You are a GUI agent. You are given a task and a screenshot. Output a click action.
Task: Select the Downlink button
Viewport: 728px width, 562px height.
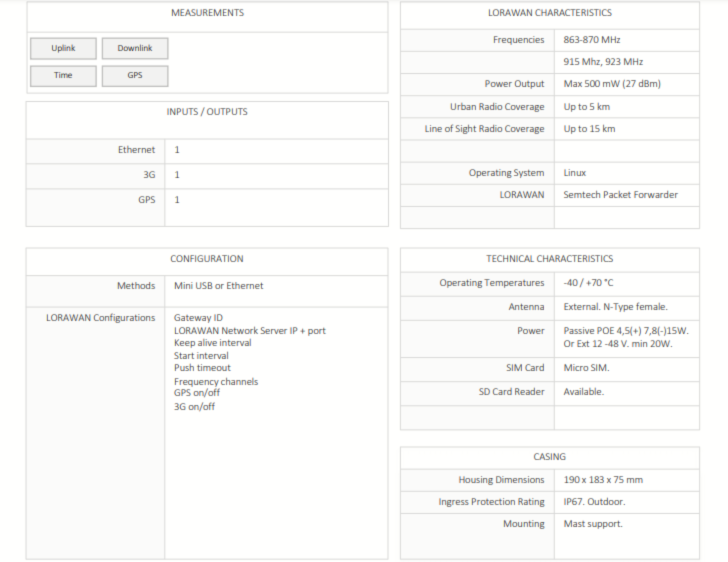(x=135, y=48)
